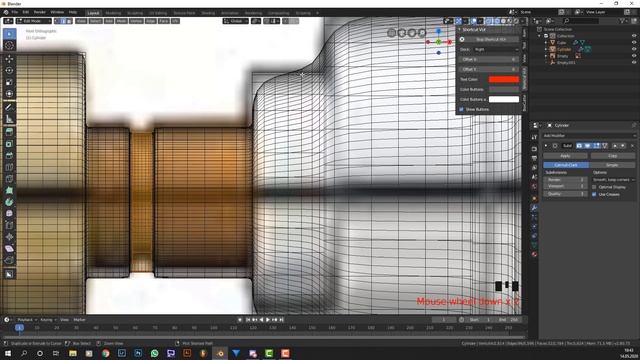
Task: Open the Dock Right dropdown
Action: [x=496, y=49]
